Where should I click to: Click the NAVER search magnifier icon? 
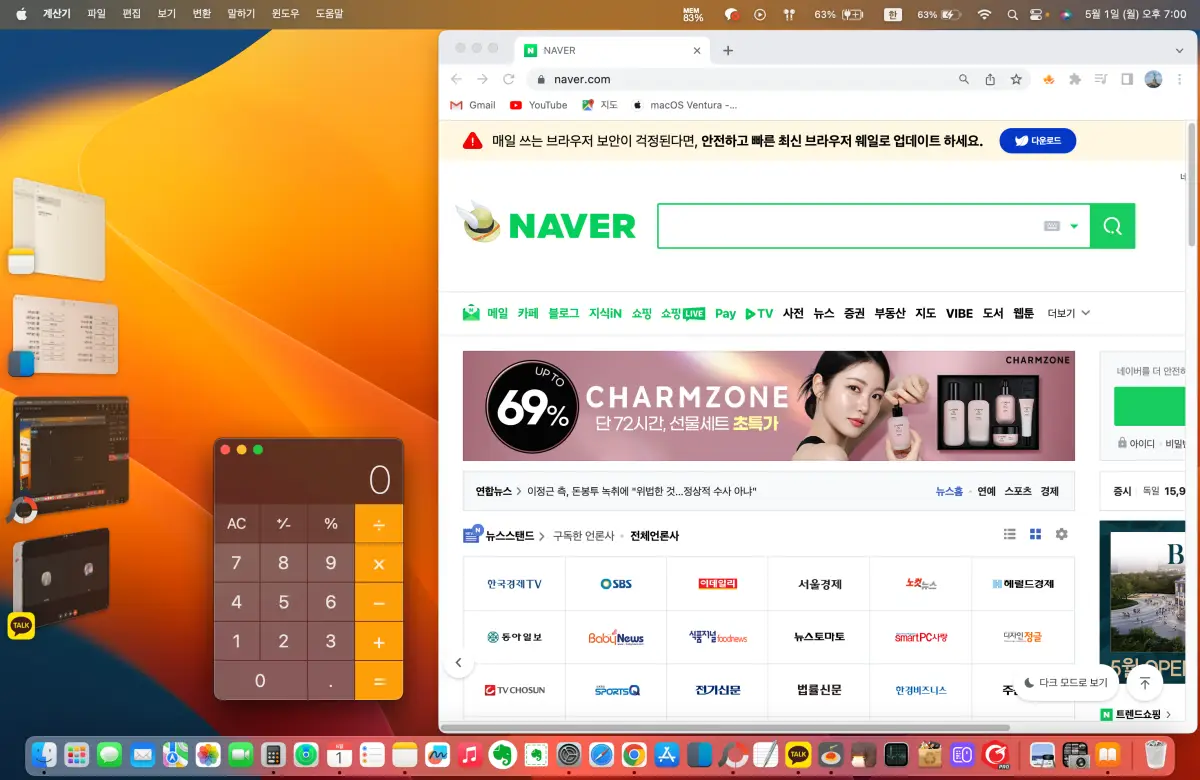[x=1111, y=226]
